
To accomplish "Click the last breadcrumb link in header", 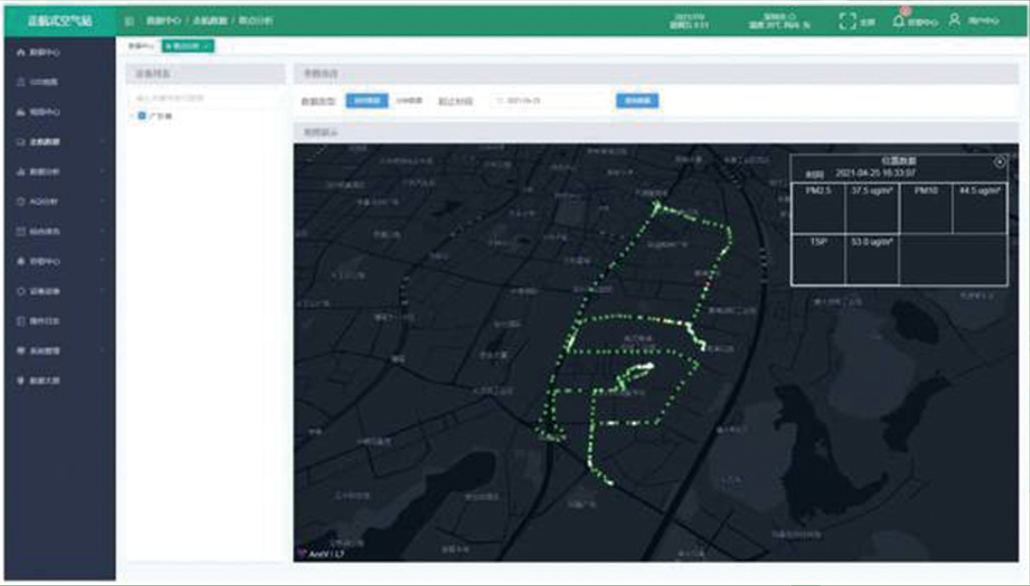I will 256,21.
